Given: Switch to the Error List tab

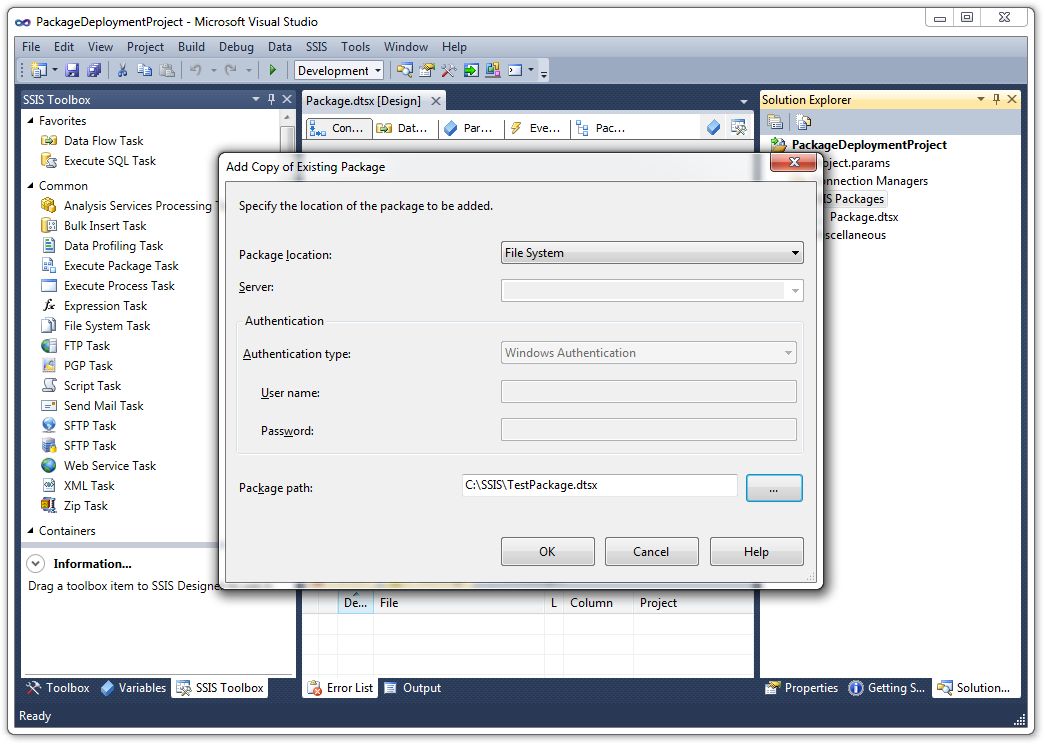Looking at the screenshot, I should tap(341, 688).
